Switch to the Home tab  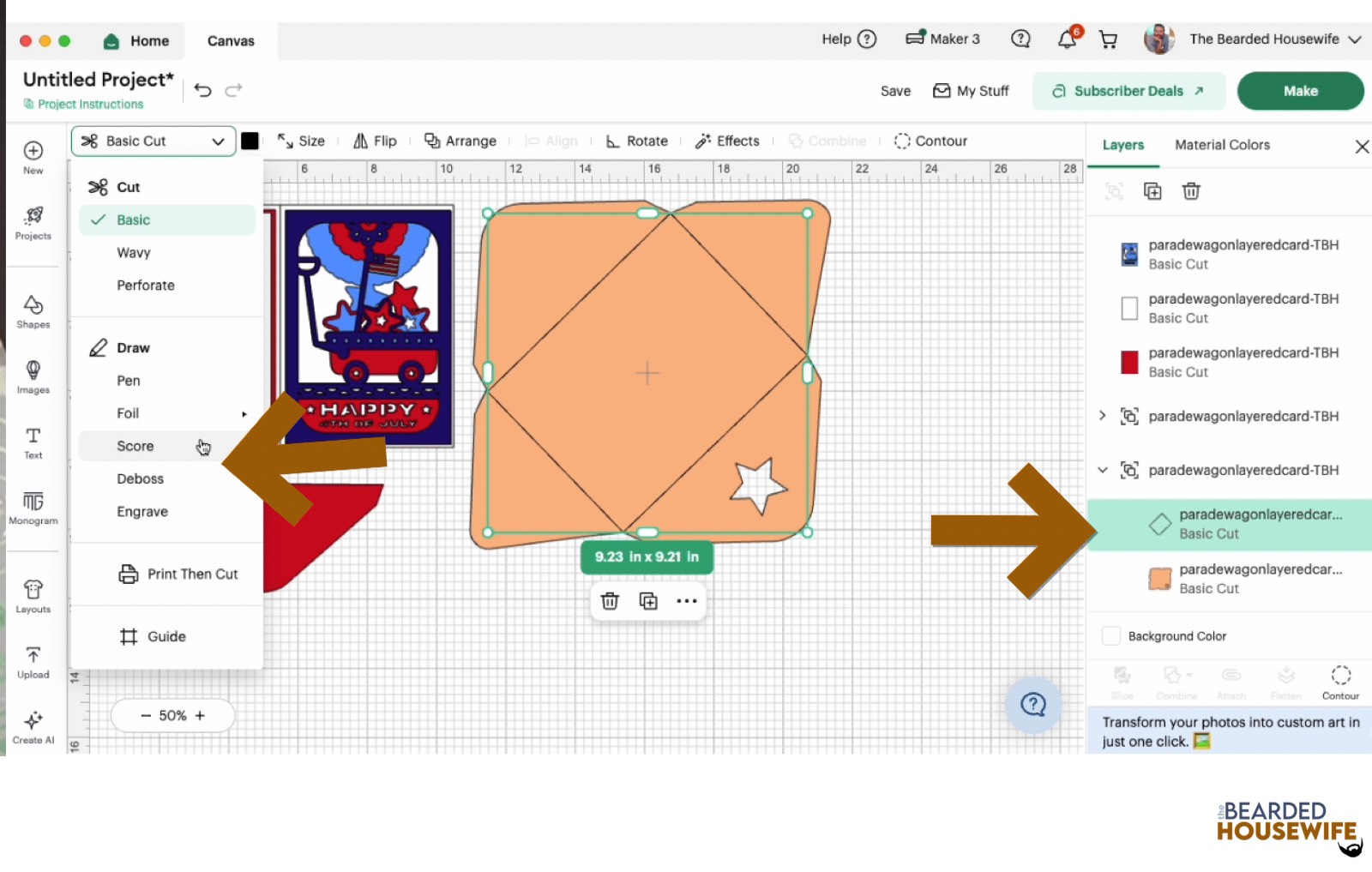[x=137, y=41]
